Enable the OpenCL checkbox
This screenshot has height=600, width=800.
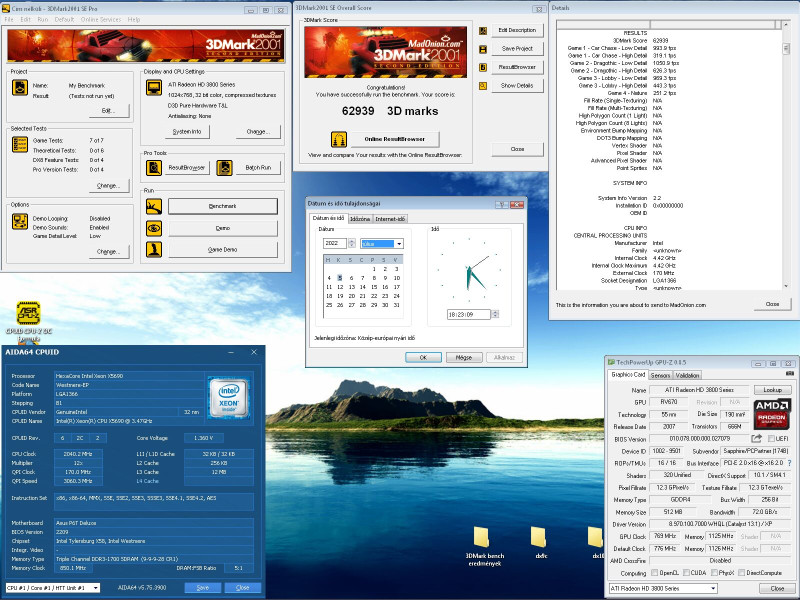click(x=653, y=573)
